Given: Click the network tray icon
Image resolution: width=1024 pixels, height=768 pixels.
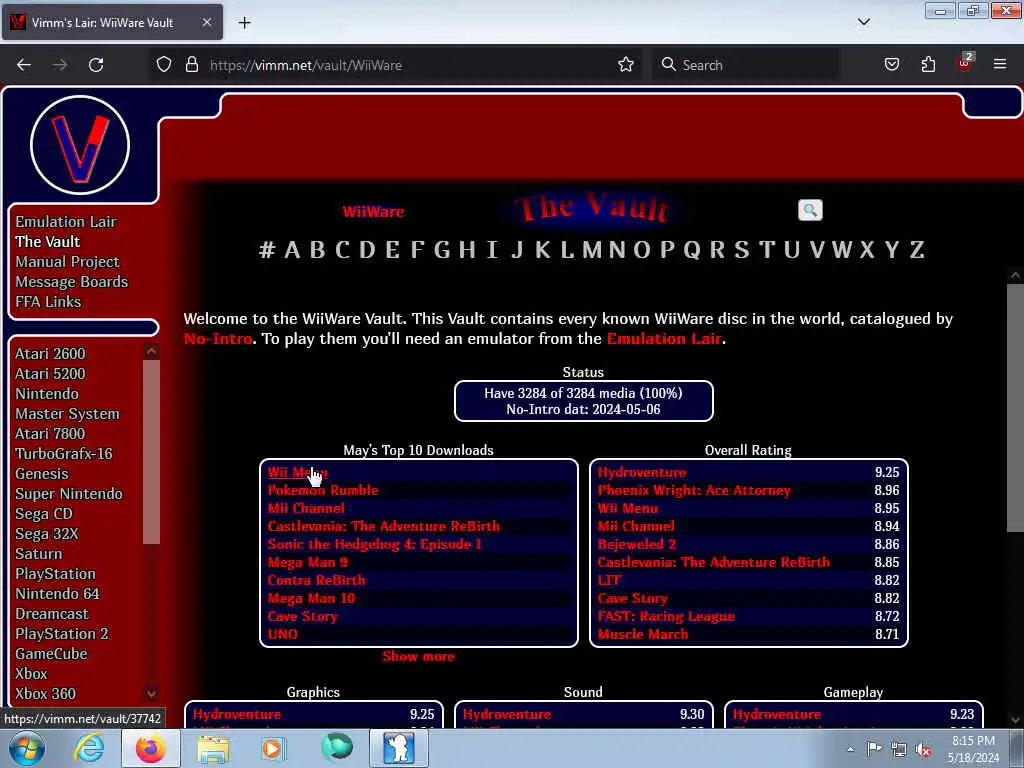Looking at the screenshot, I should (x=899, y=749).
